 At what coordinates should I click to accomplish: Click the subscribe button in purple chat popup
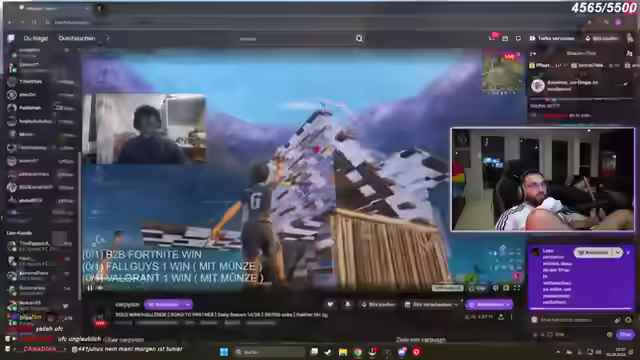[x=594, y=253]
